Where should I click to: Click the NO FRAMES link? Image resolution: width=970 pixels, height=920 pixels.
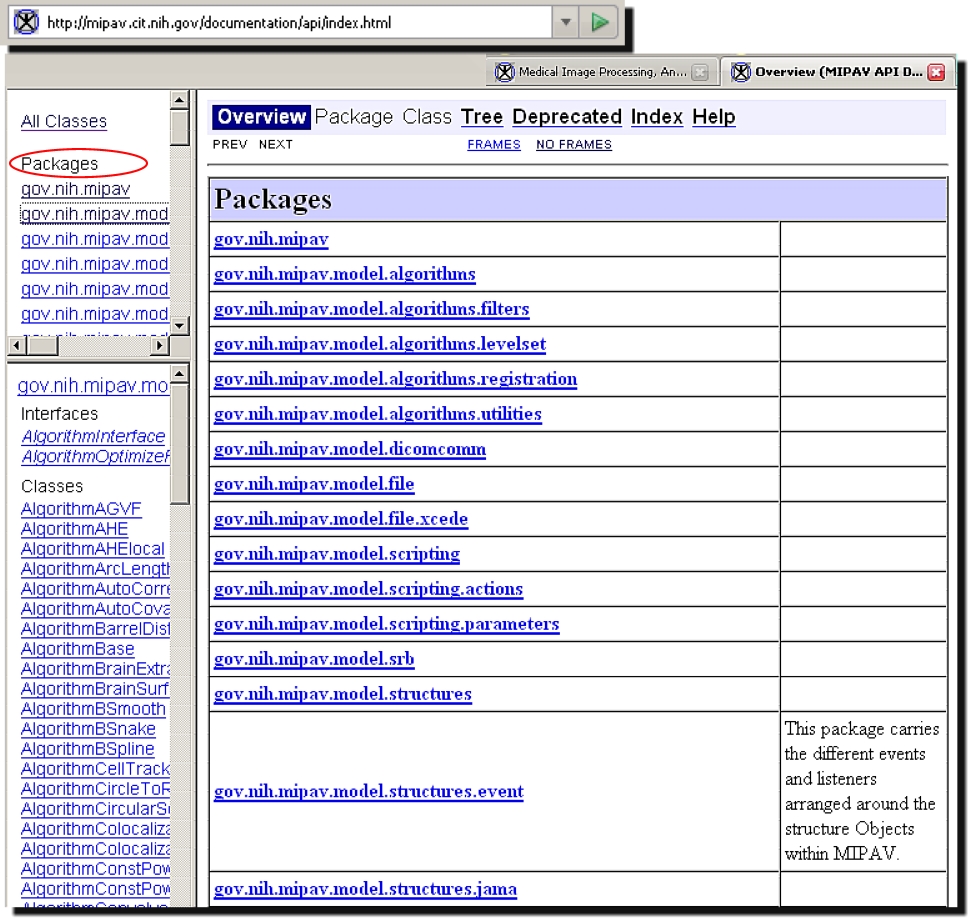point(573,145)
